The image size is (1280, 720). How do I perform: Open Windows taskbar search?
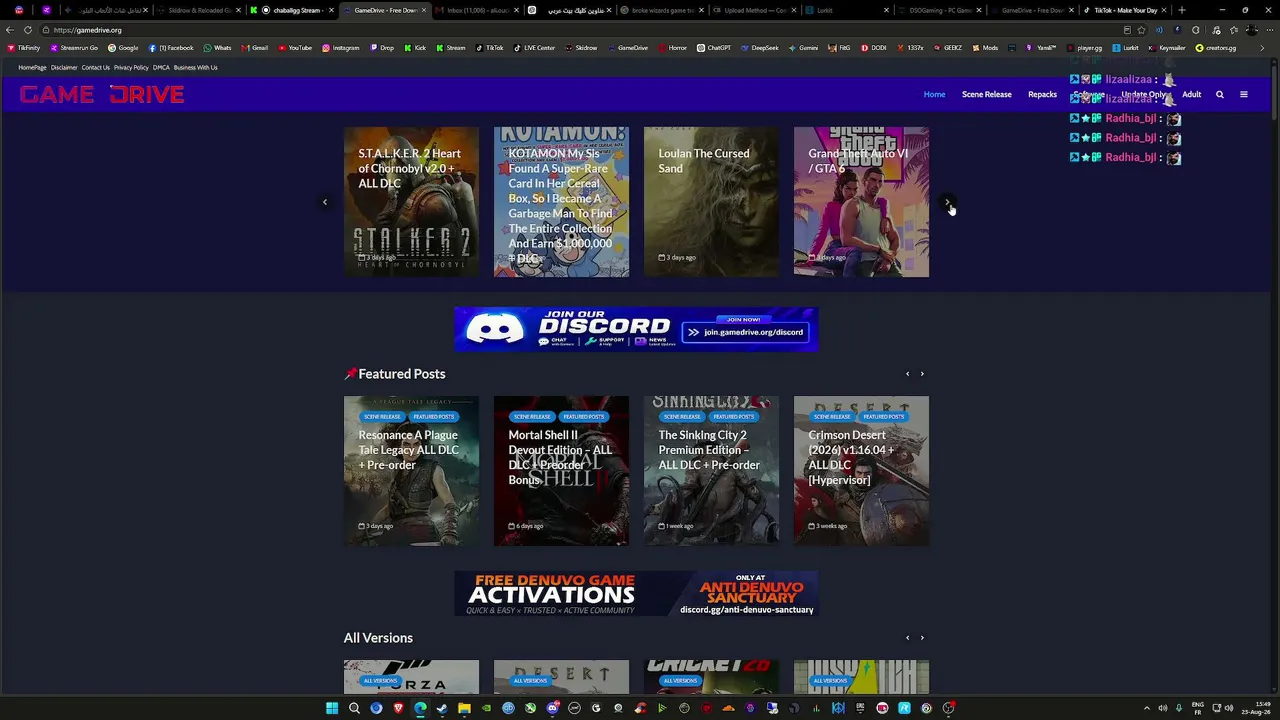click(x=354, y=708)
